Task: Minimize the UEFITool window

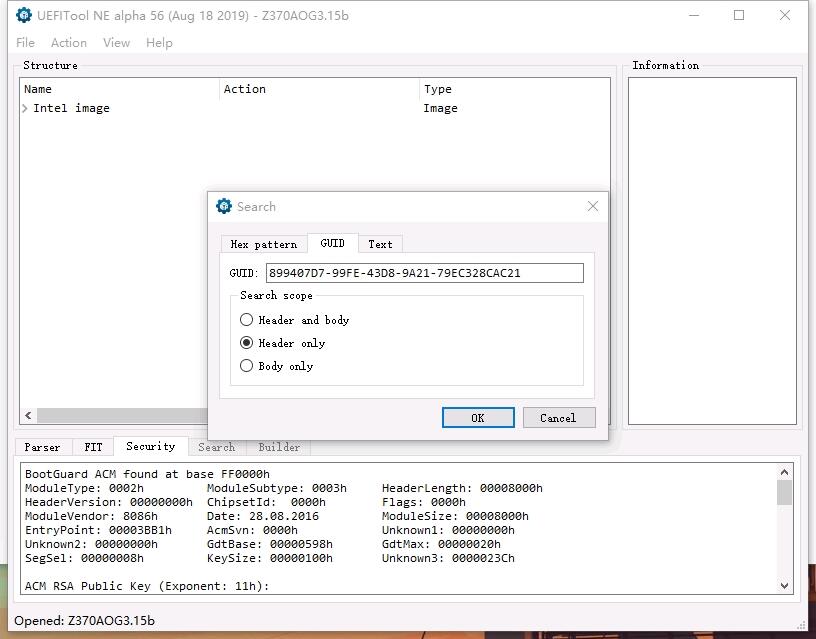Action: [694, 15]
